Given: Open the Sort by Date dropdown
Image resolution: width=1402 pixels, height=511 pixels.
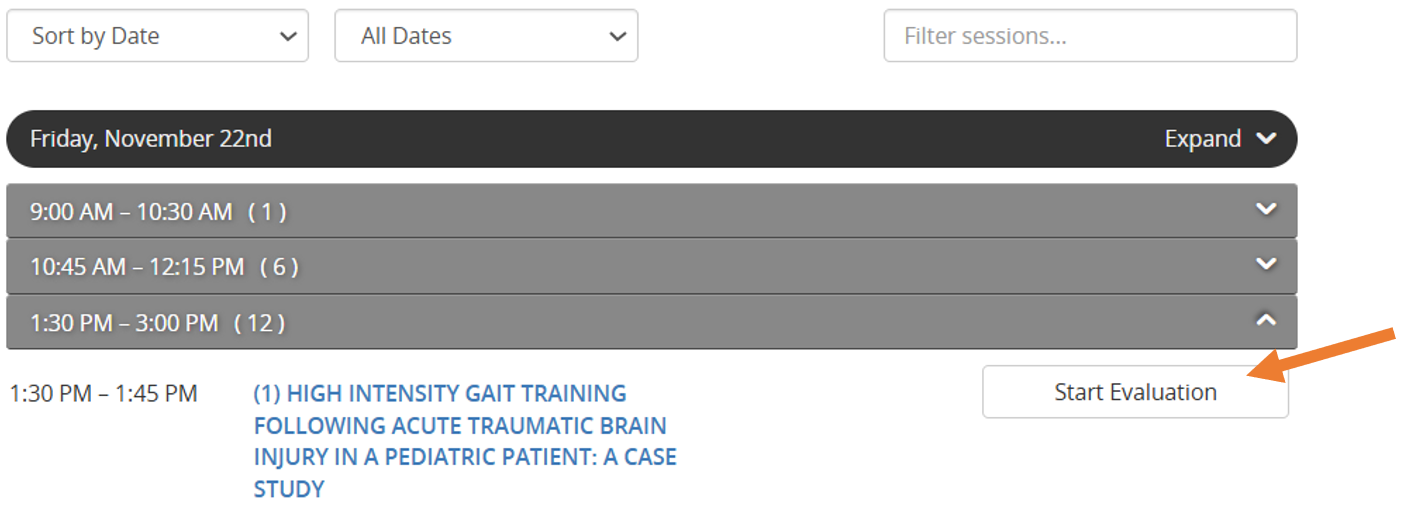Looking at the screenshot, I should [x=157, y=36].
